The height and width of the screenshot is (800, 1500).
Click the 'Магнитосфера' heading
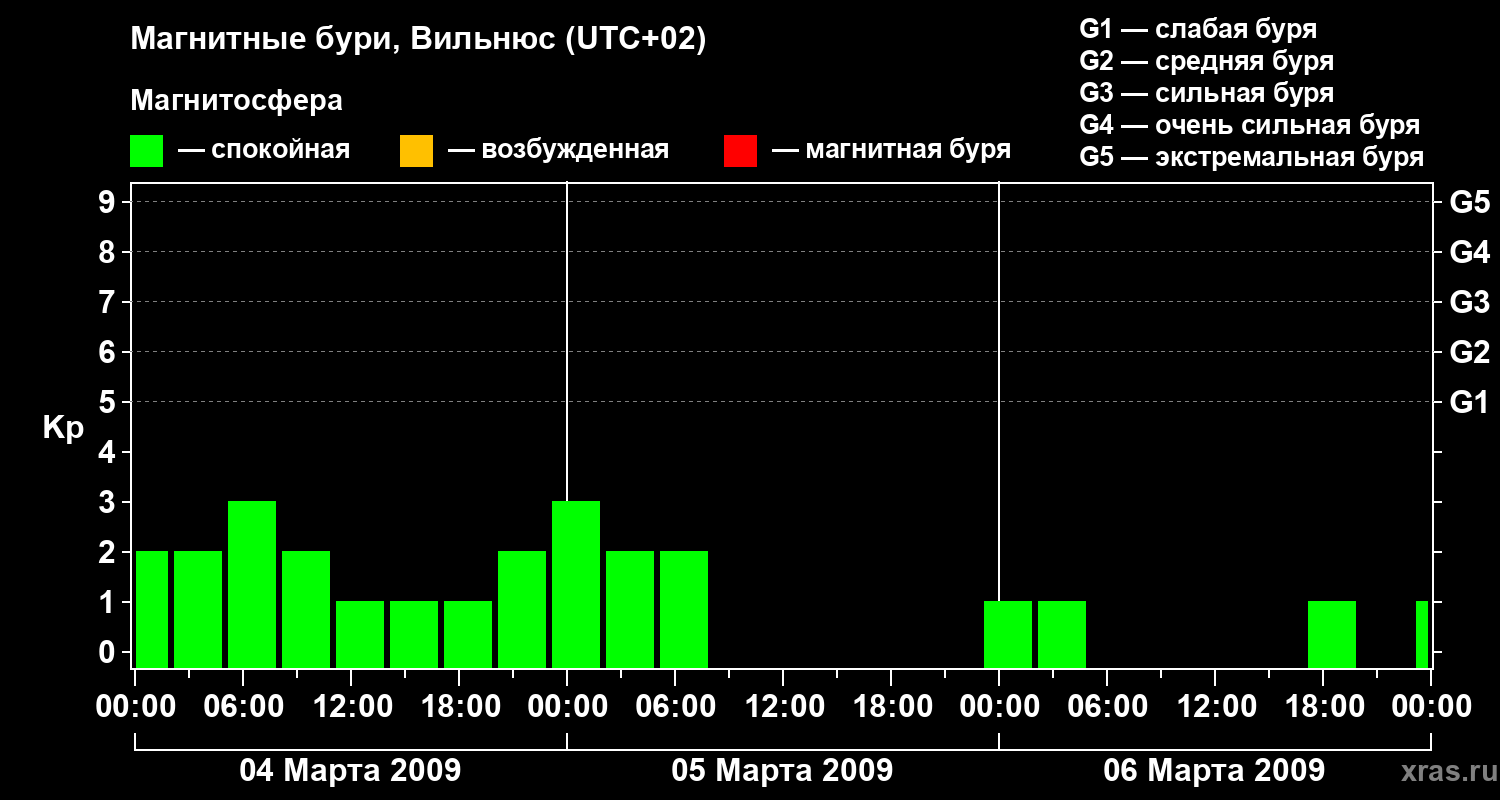coord(237,101)
